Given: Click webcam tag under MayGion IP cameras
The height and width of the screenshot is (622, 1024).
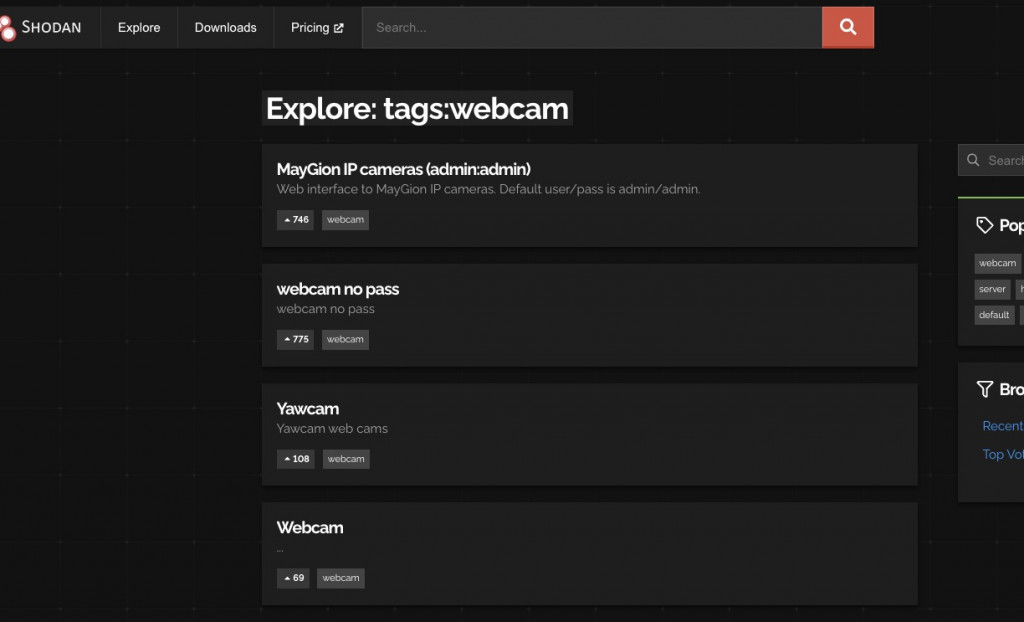Looking at the screenshot, I should click(x=345, y=220).
